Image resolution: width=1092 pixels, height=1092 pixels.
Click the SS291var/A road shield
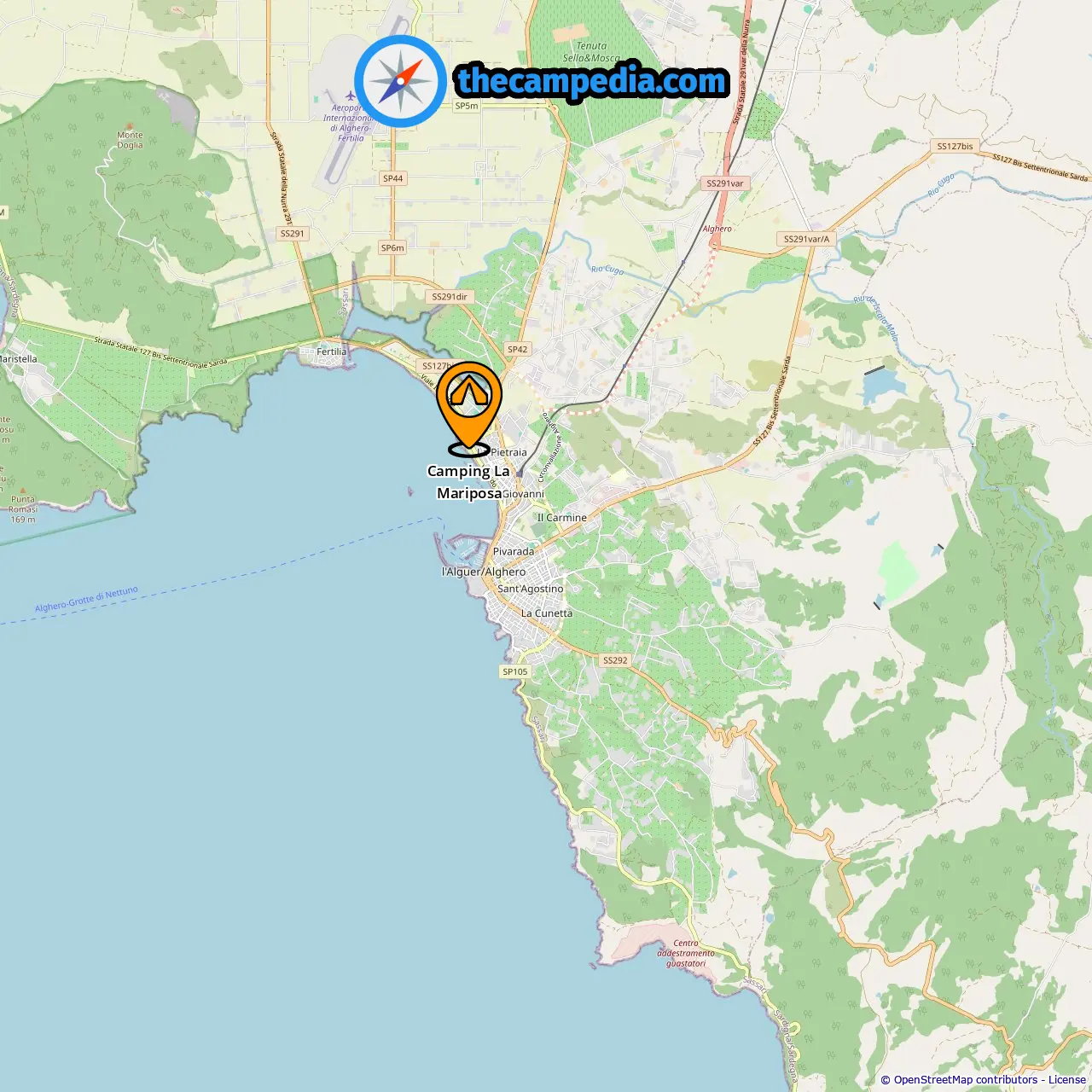806,239
